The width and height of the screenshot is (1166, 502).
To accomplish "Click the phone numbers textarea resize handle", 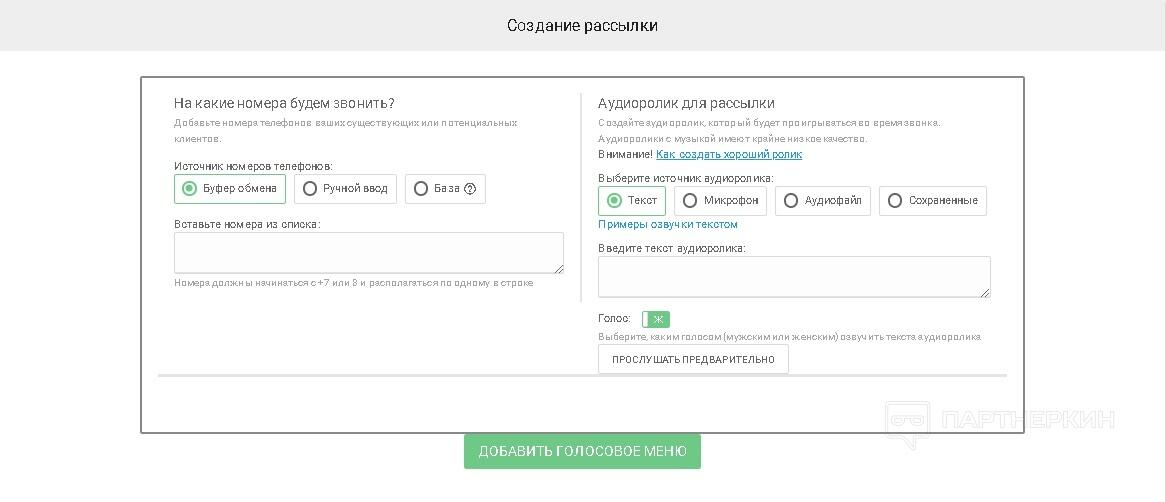I will [x=559, y=269].
